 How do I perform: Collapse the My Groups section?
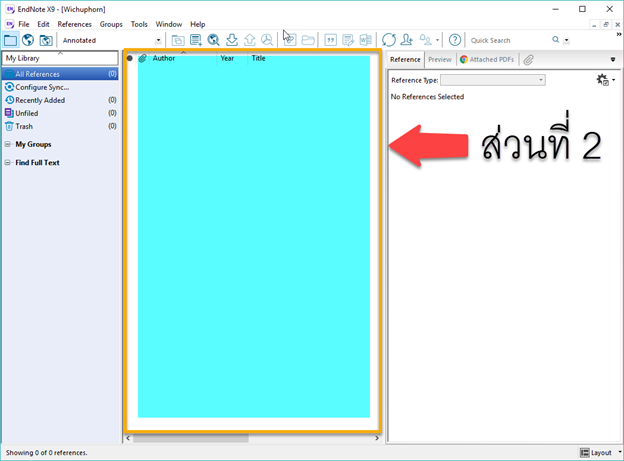point(9,145)
